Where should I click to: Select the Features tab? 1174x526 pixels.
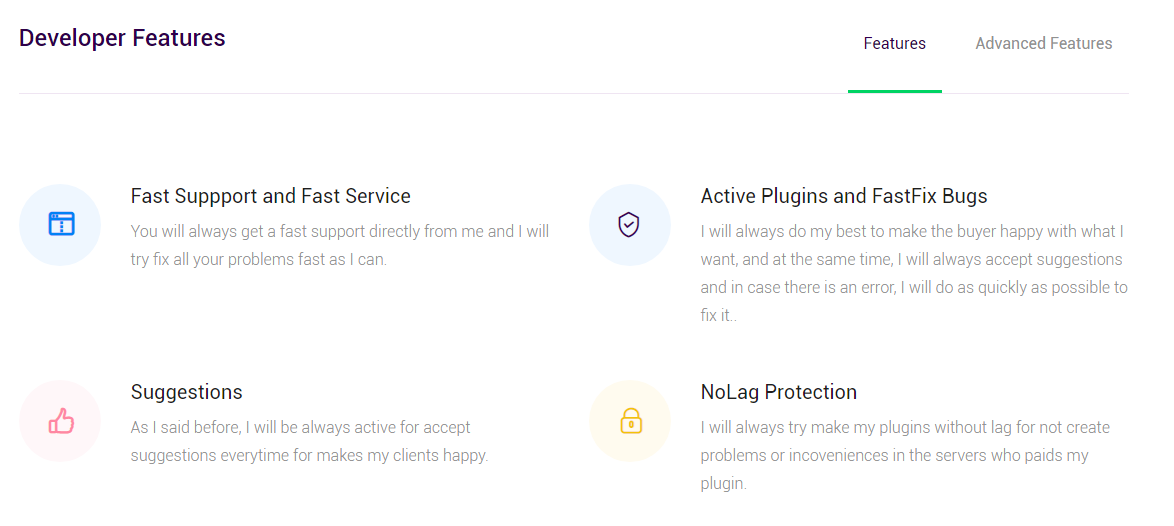(894, 43)
